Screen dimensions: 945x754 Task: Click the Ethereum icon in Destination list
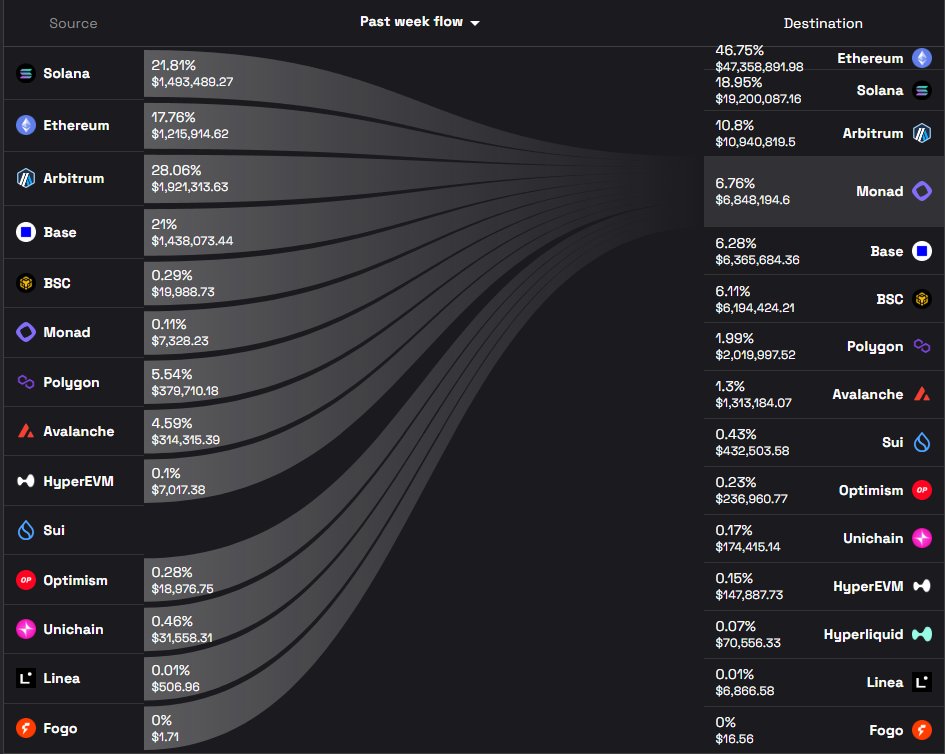coord(921,58)
